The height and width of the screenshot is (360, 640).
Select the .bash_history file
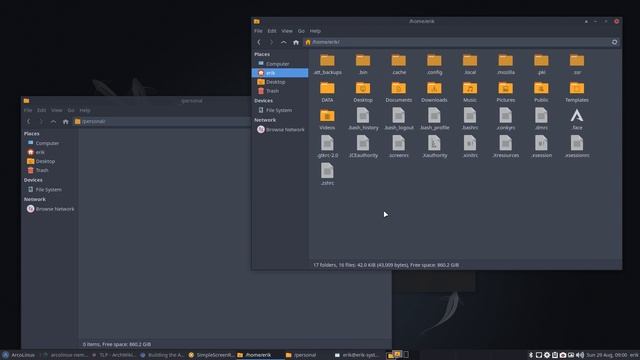(x=363, y=120)
